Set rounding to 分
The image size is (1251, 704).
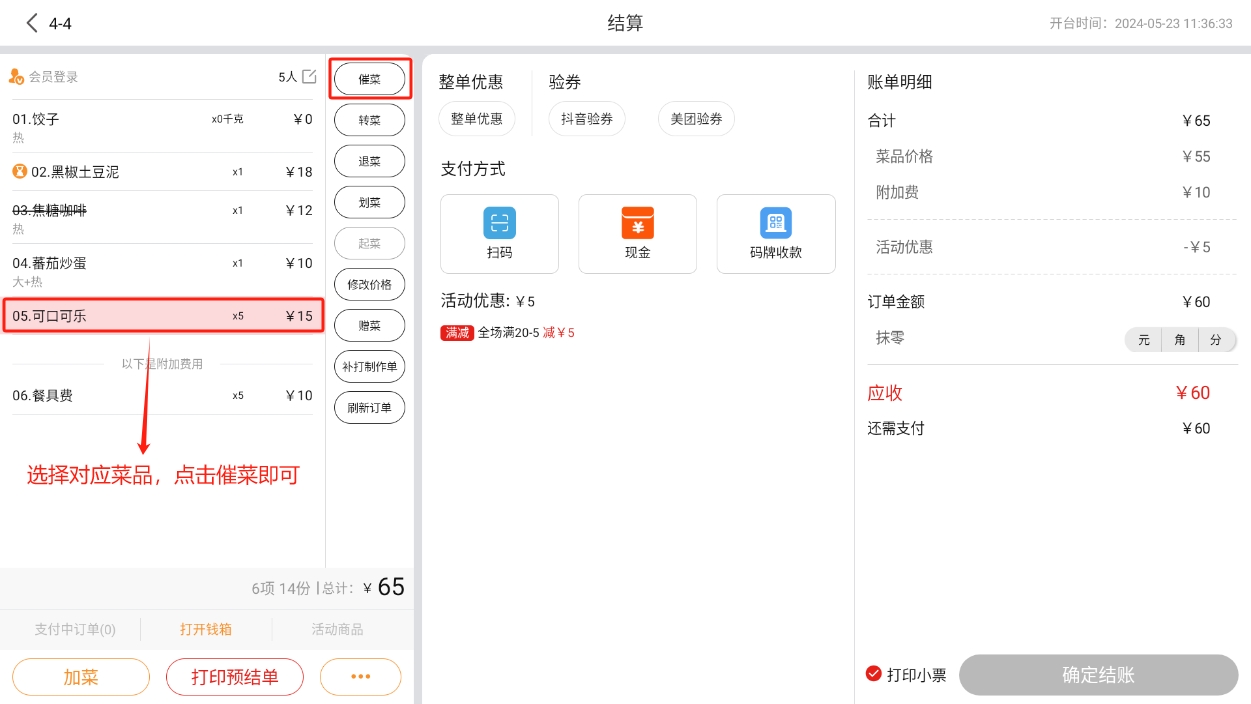tap(1216, 340)
